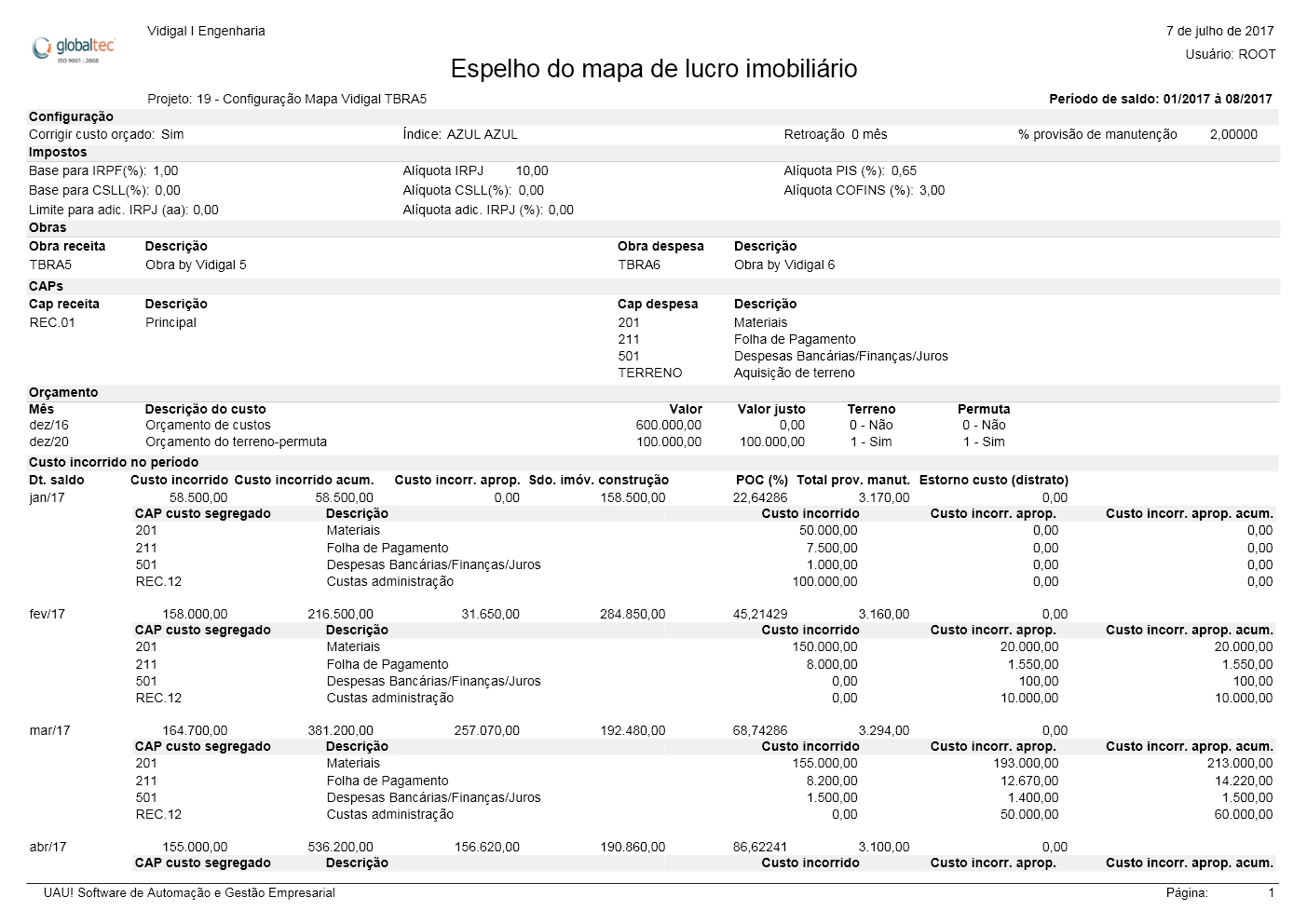1307x924 pixels.
Task: Click mar/17 Materiais aprop. acum. 213.000,00
Action: [x=1239, y=763]
